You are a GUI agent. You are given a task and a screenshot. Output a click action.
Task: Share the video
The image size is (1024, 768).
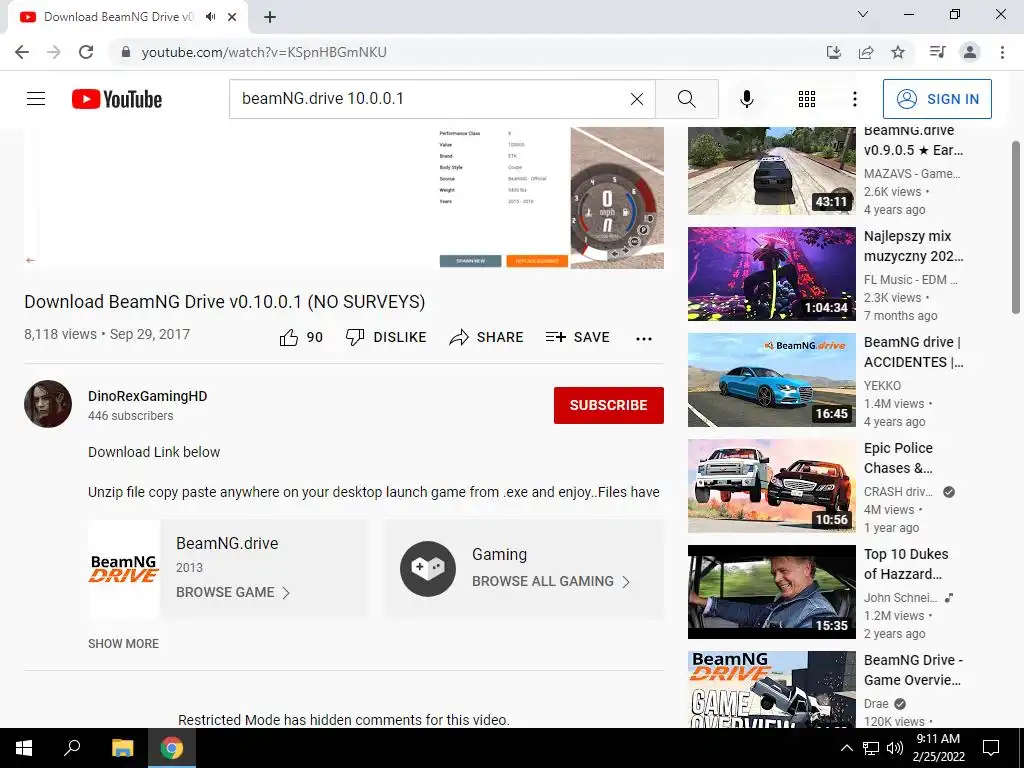coord(487,338)
